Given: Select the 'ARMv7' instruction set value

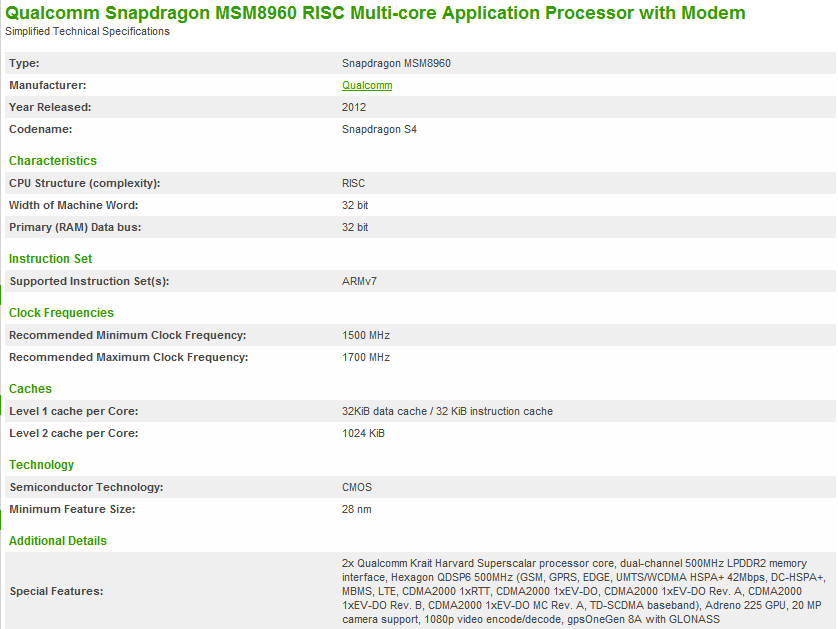Looking at the screenshot, I should 359,281.
